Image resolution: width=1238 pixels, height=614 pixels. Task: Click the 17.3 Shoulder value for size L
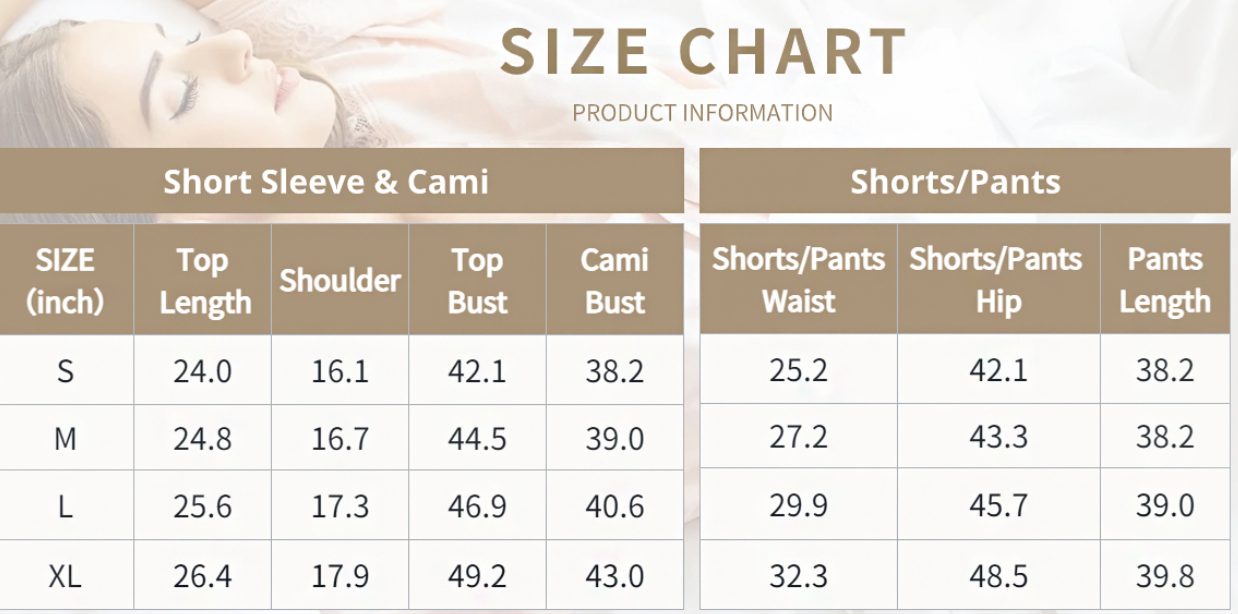(340, 506)
